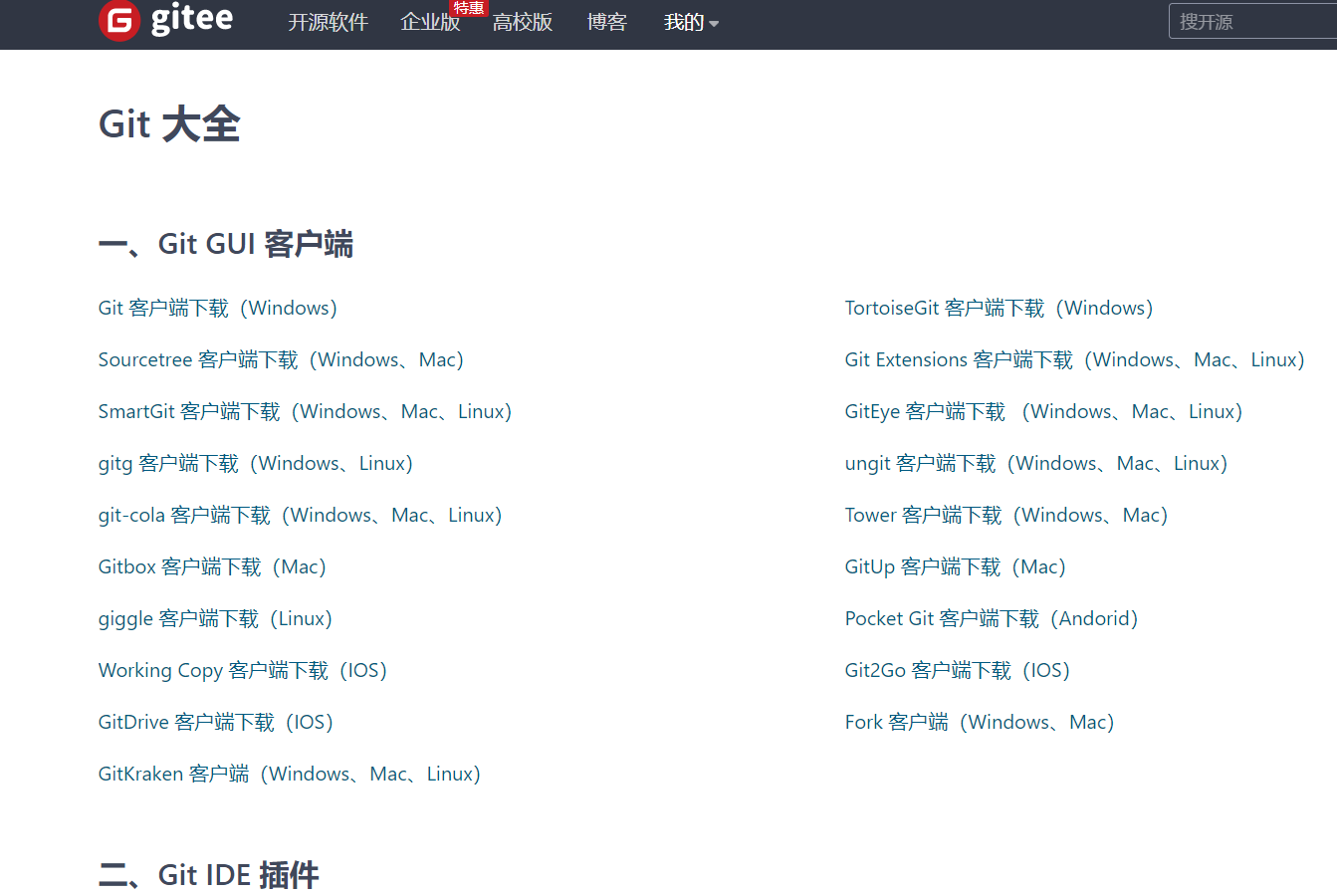
Task: Open Git 客户端下载 (Windows) link
Action: (218, 309)
